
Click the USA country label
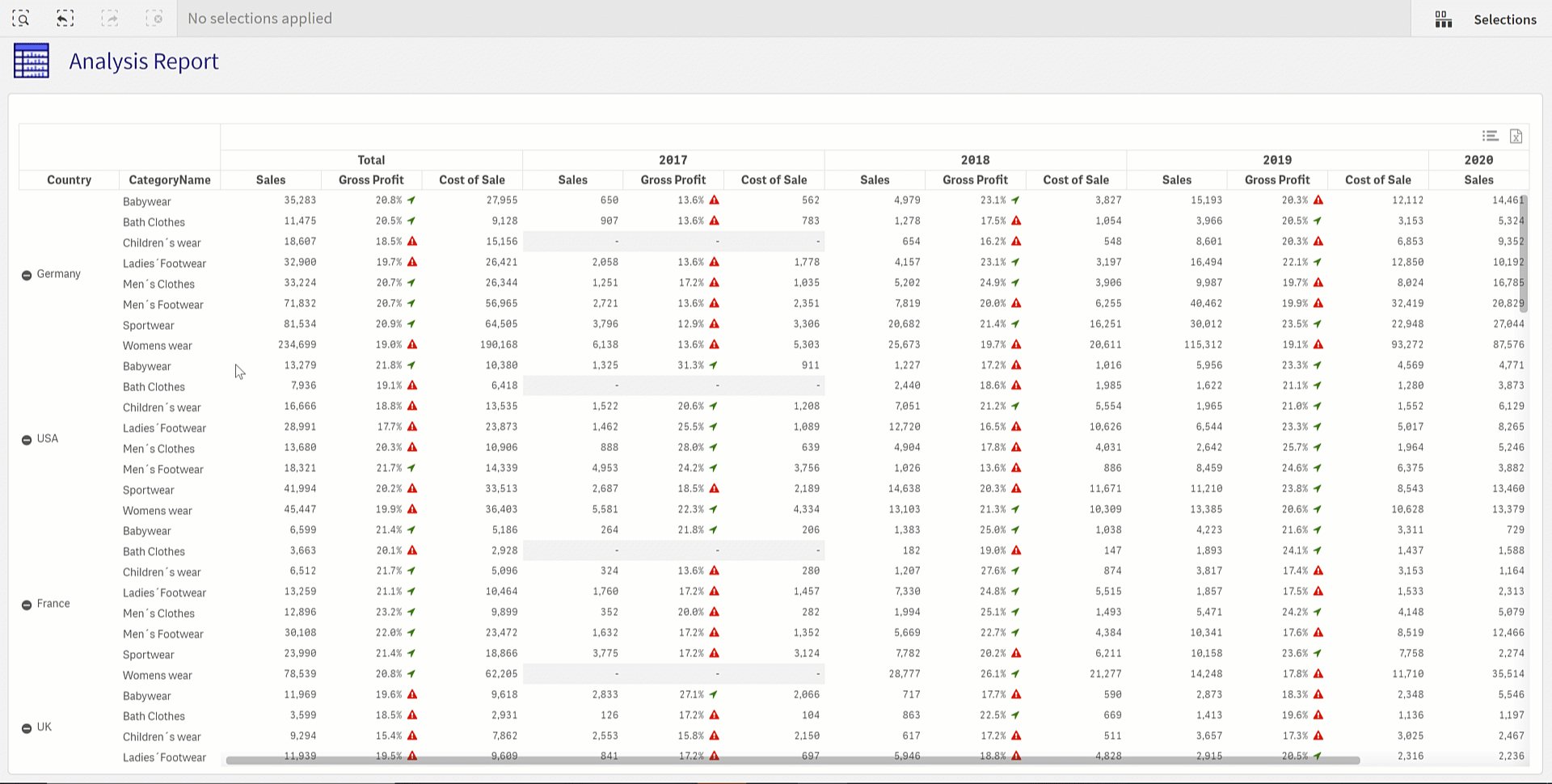pos(48,439)
